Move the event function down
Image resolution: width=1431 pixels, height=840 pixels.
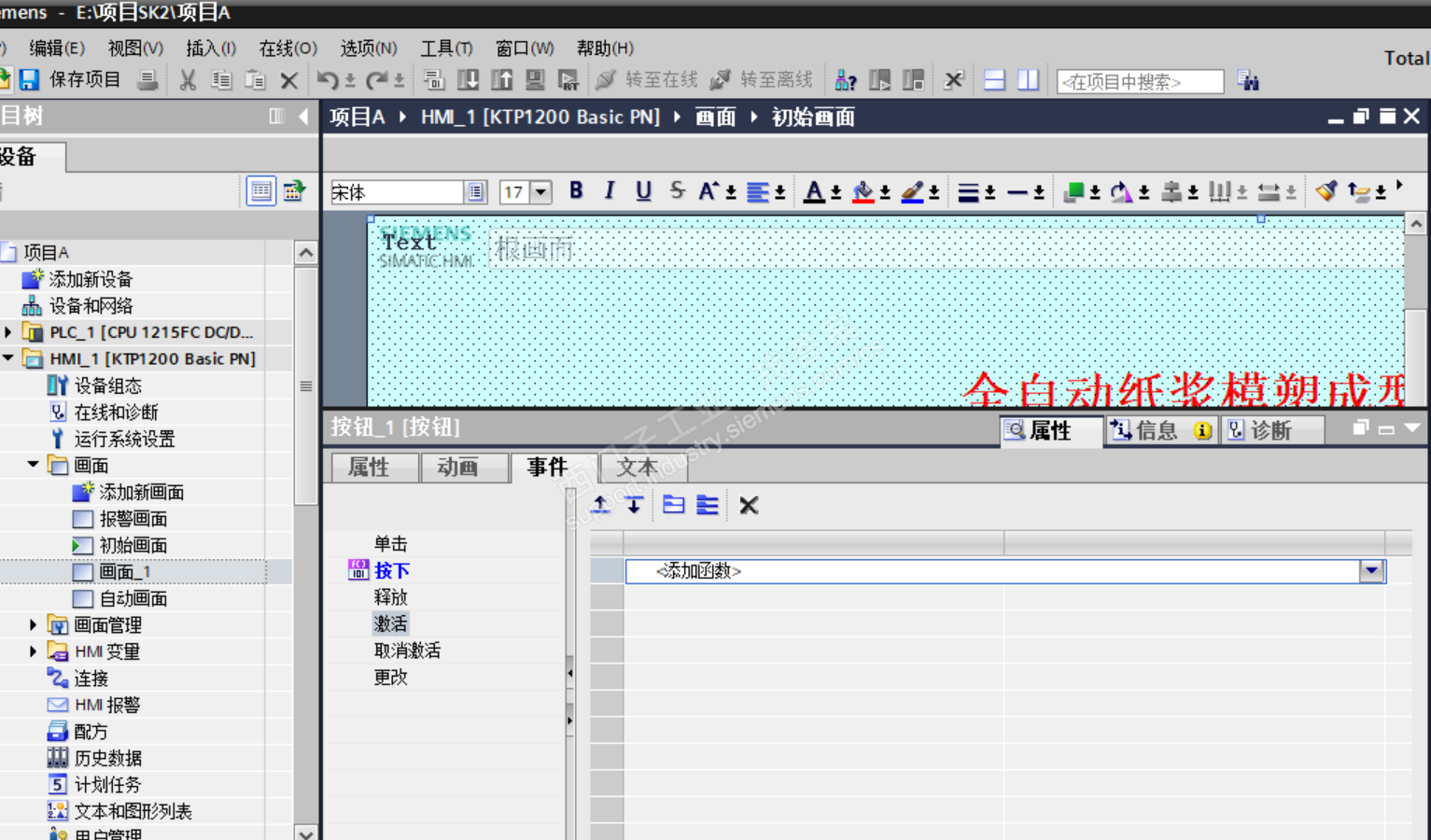coord(634,505)
